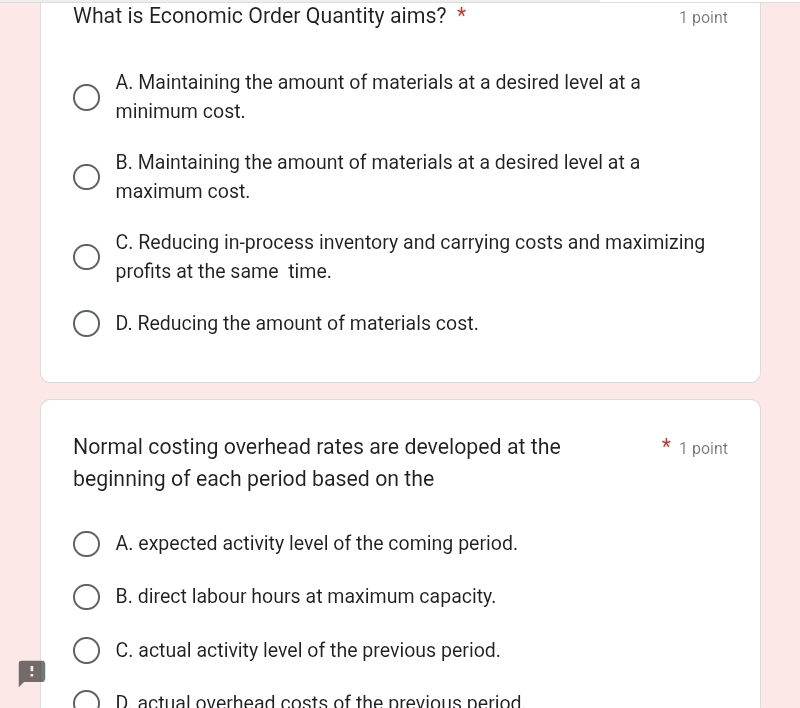Click '1 point' label on Economic Order question
This screenshot has height=708, width=800.
click(703, 18)
